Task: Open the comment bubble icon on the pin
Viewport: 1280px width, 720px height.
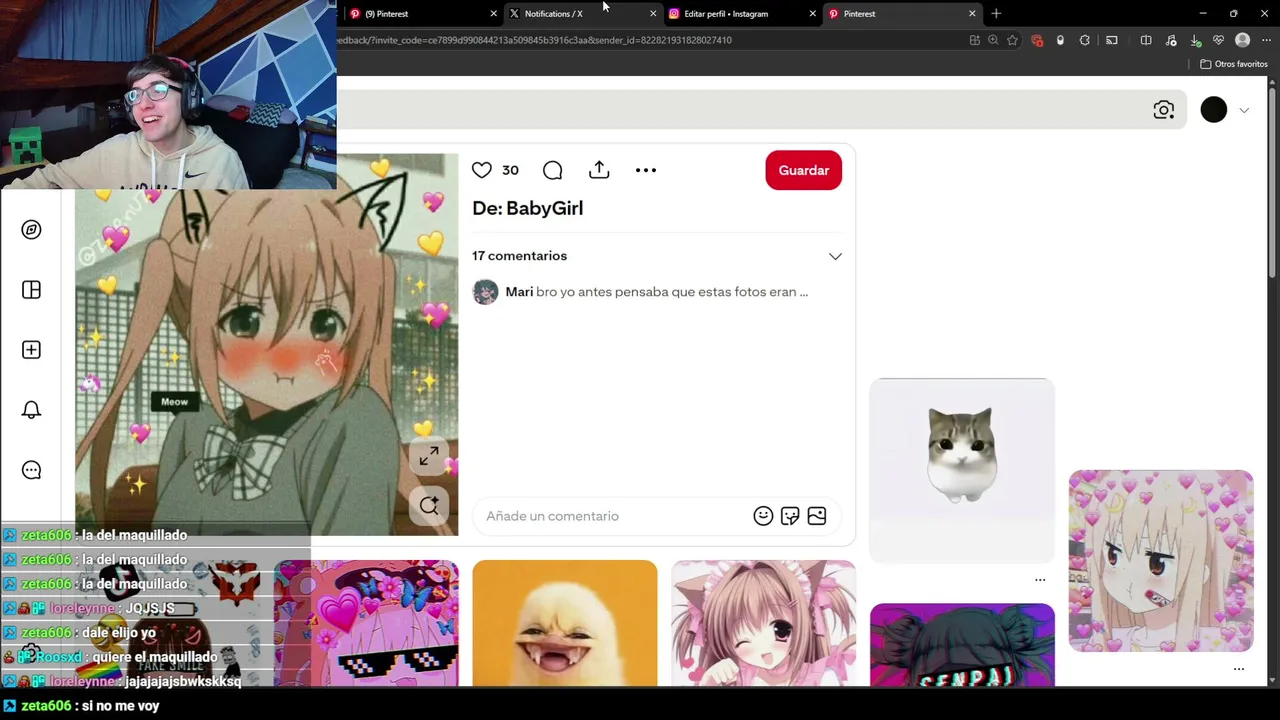Action: click(x=552, y=170)
